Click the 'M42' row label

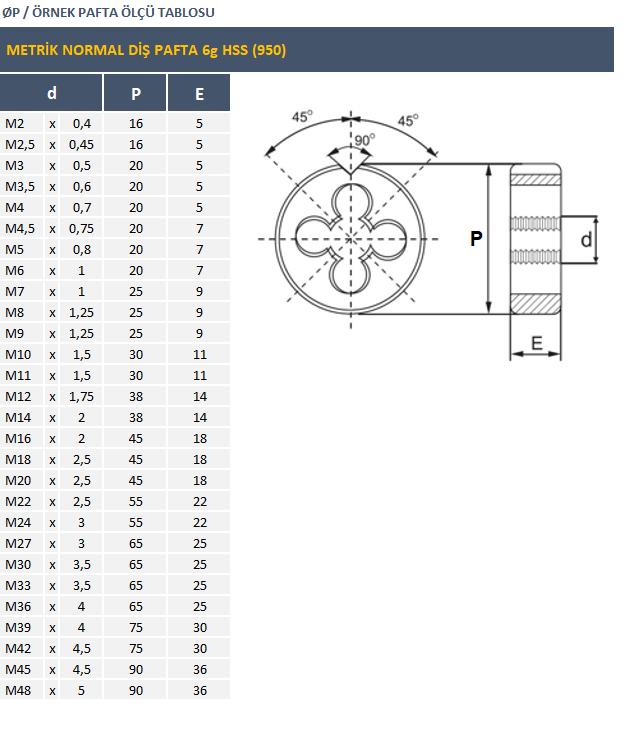[18, 648]
